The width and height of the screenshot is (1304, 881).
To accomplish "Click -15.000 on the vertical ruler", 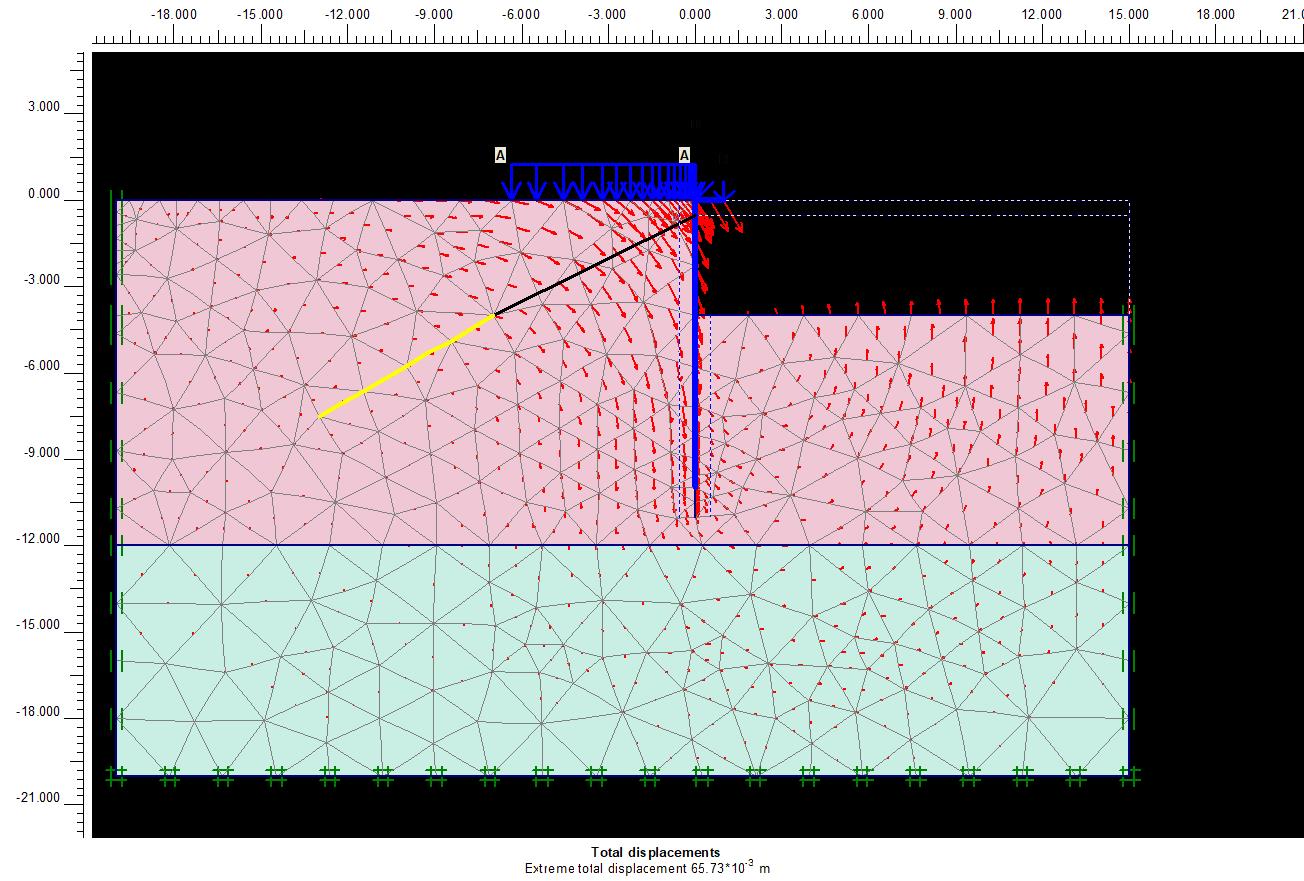I will (x=38, y=625).
